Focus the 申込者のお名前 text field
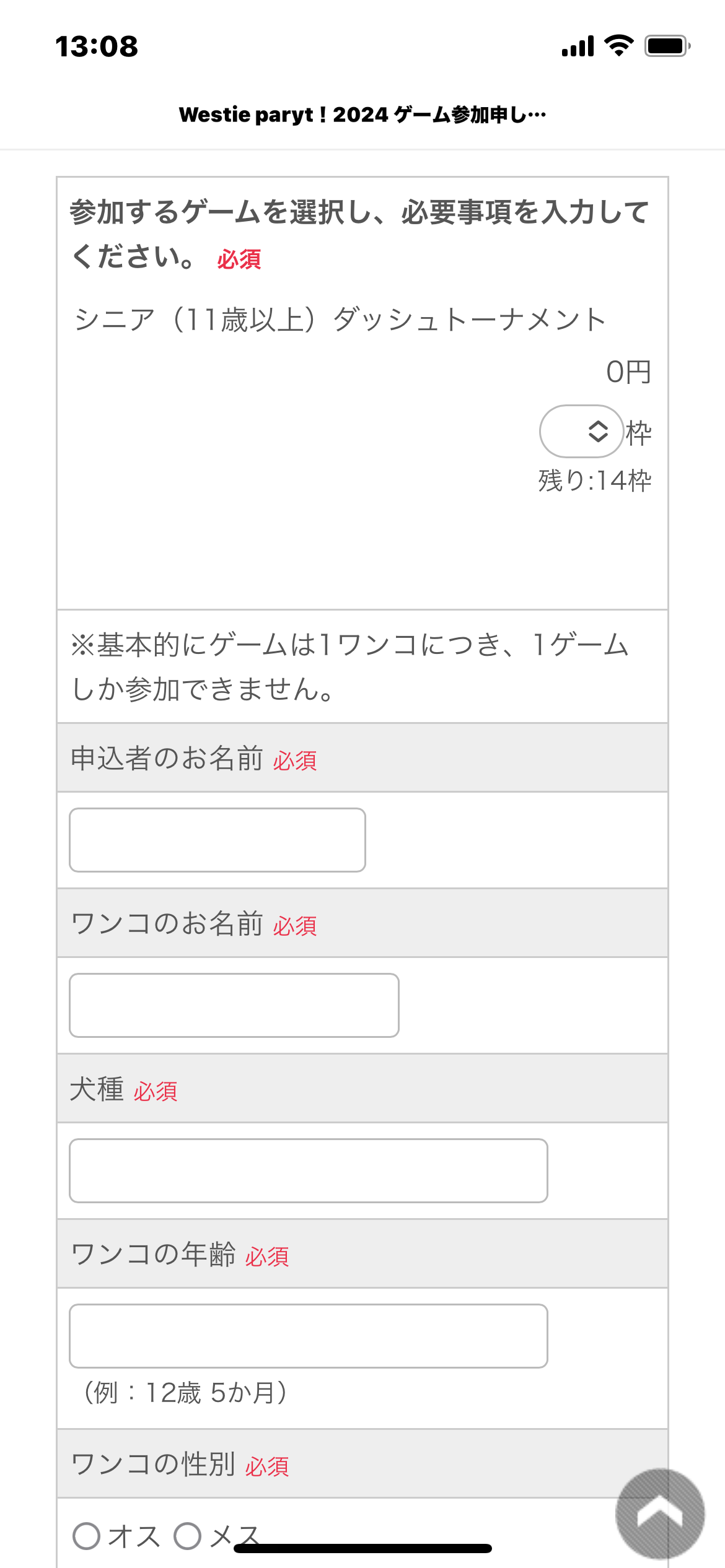Screen dimensions: 725x1568 pos(217,840)
